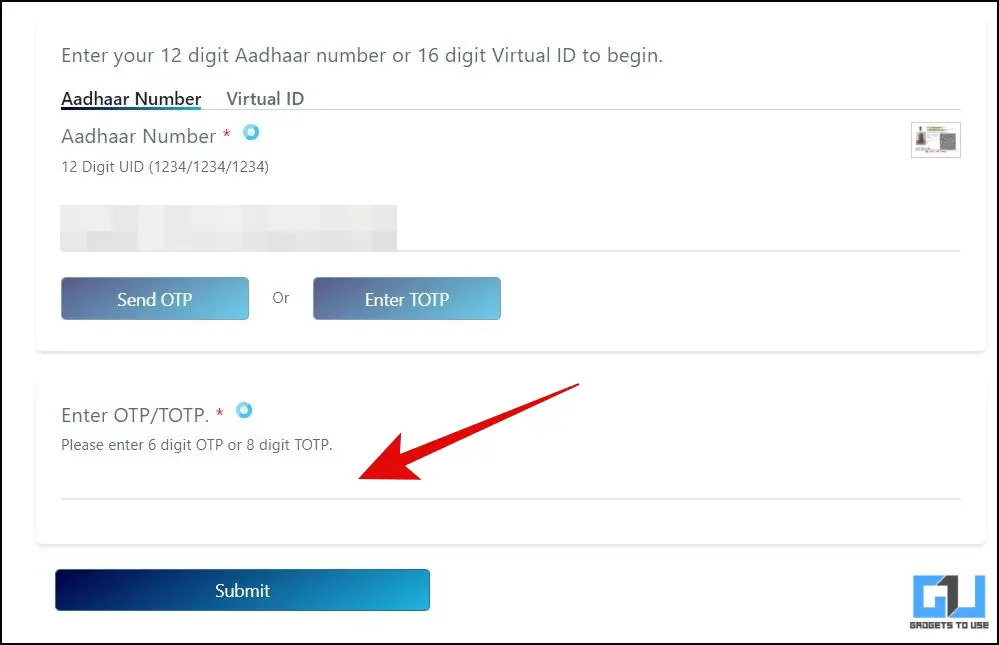Switch to the Virtual ID tab
The width and height of the screenshot is (999, 645).
tap(265, 99)
